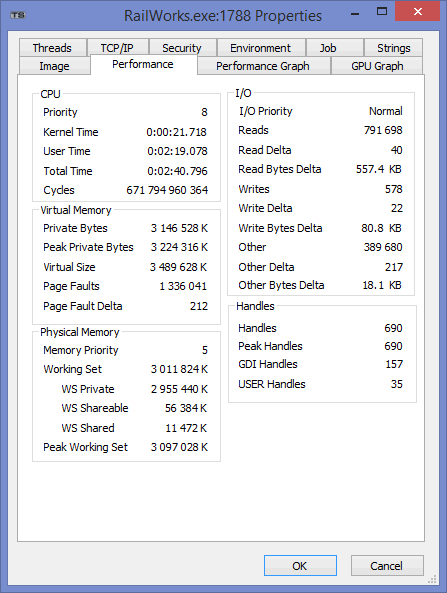The width and height of the screenshot is (447, 593).
Task: Click Peak Working Set value 3 097 028 K
Action: pos(179,447)
